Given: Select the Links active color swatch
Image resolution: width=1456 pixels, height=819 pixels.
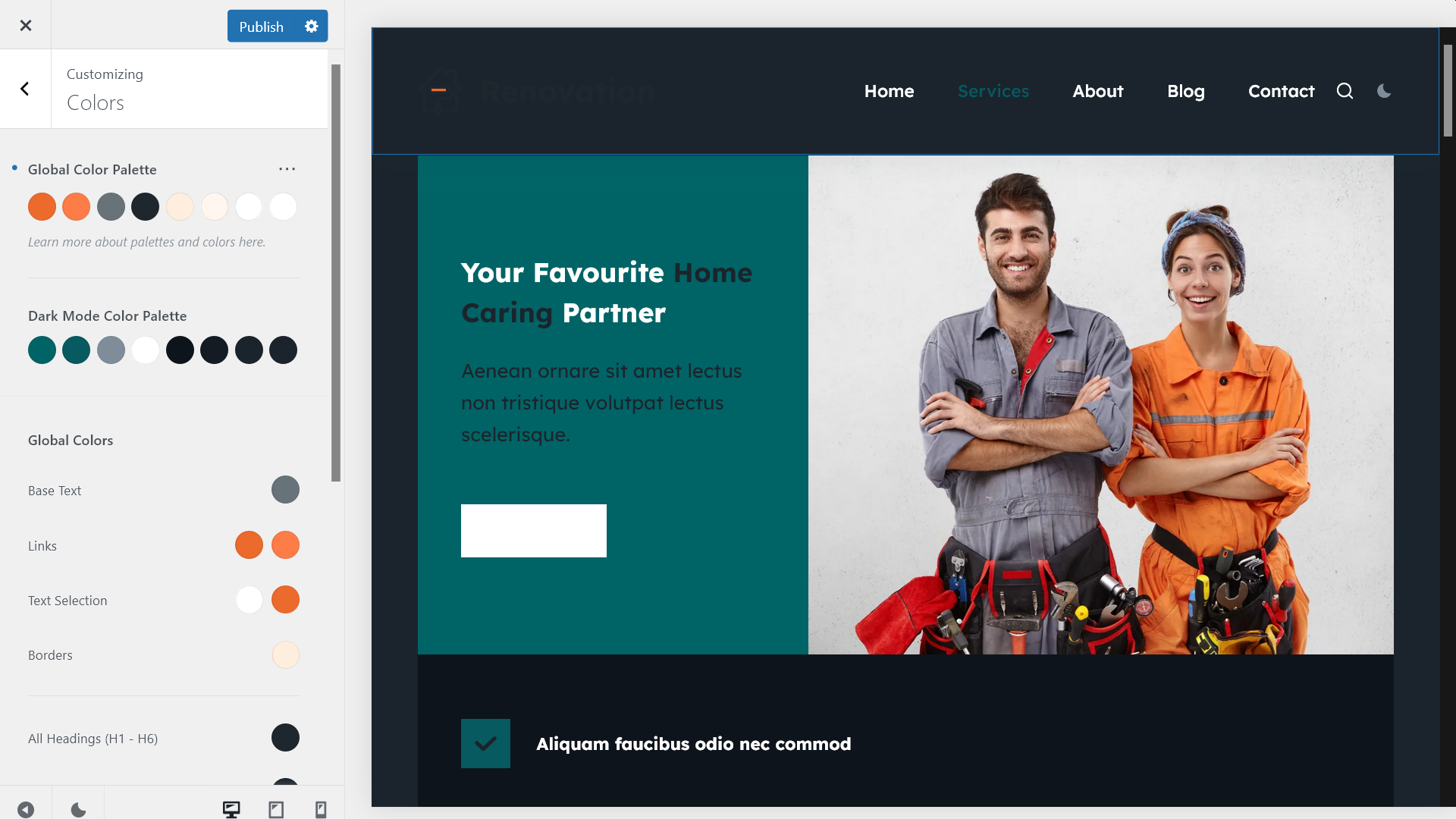Looking at the screenshot, I should 285,545.
